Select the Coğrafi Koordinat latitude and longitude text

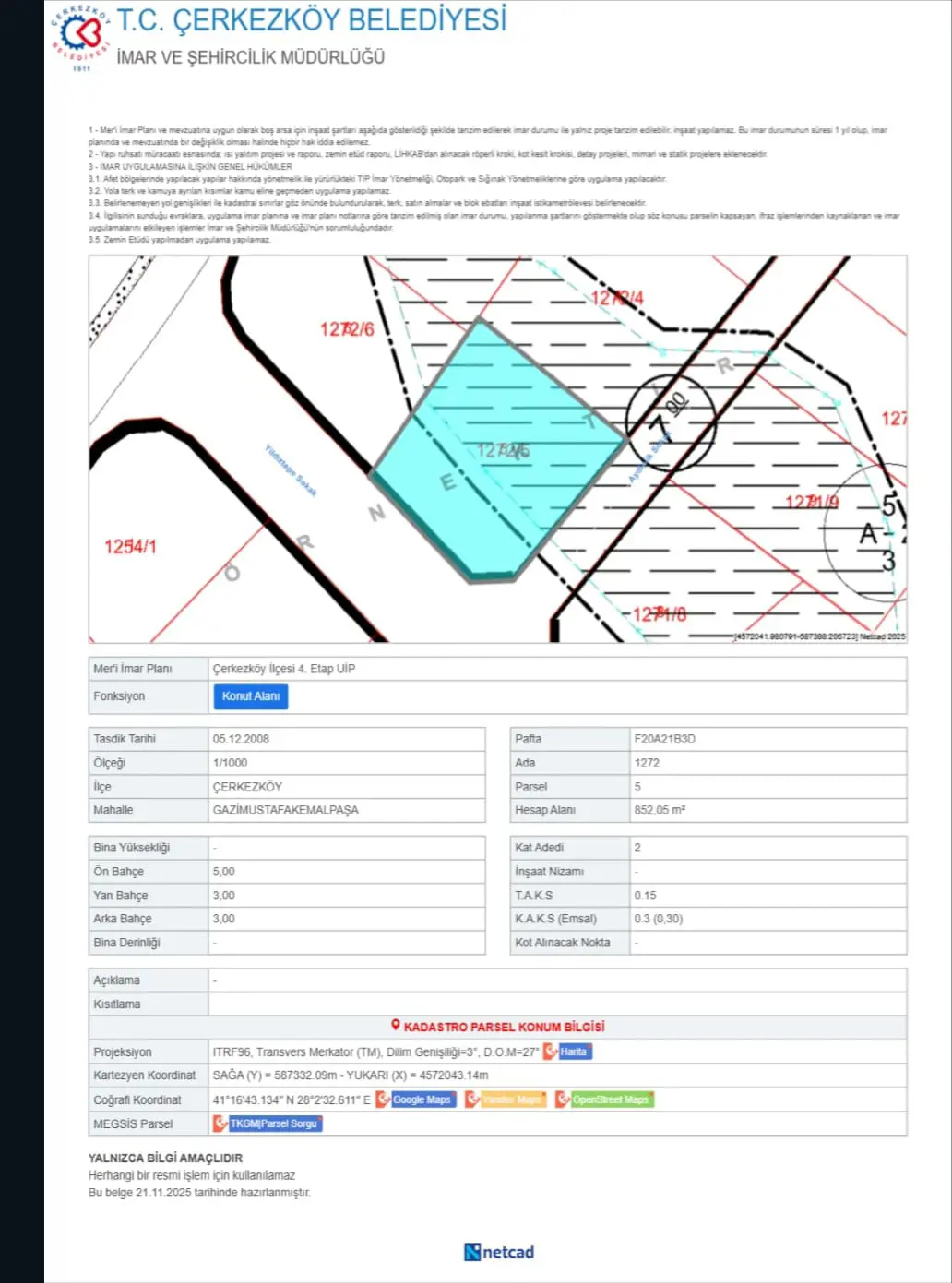pyautogui.click(x=292, y=1099)
